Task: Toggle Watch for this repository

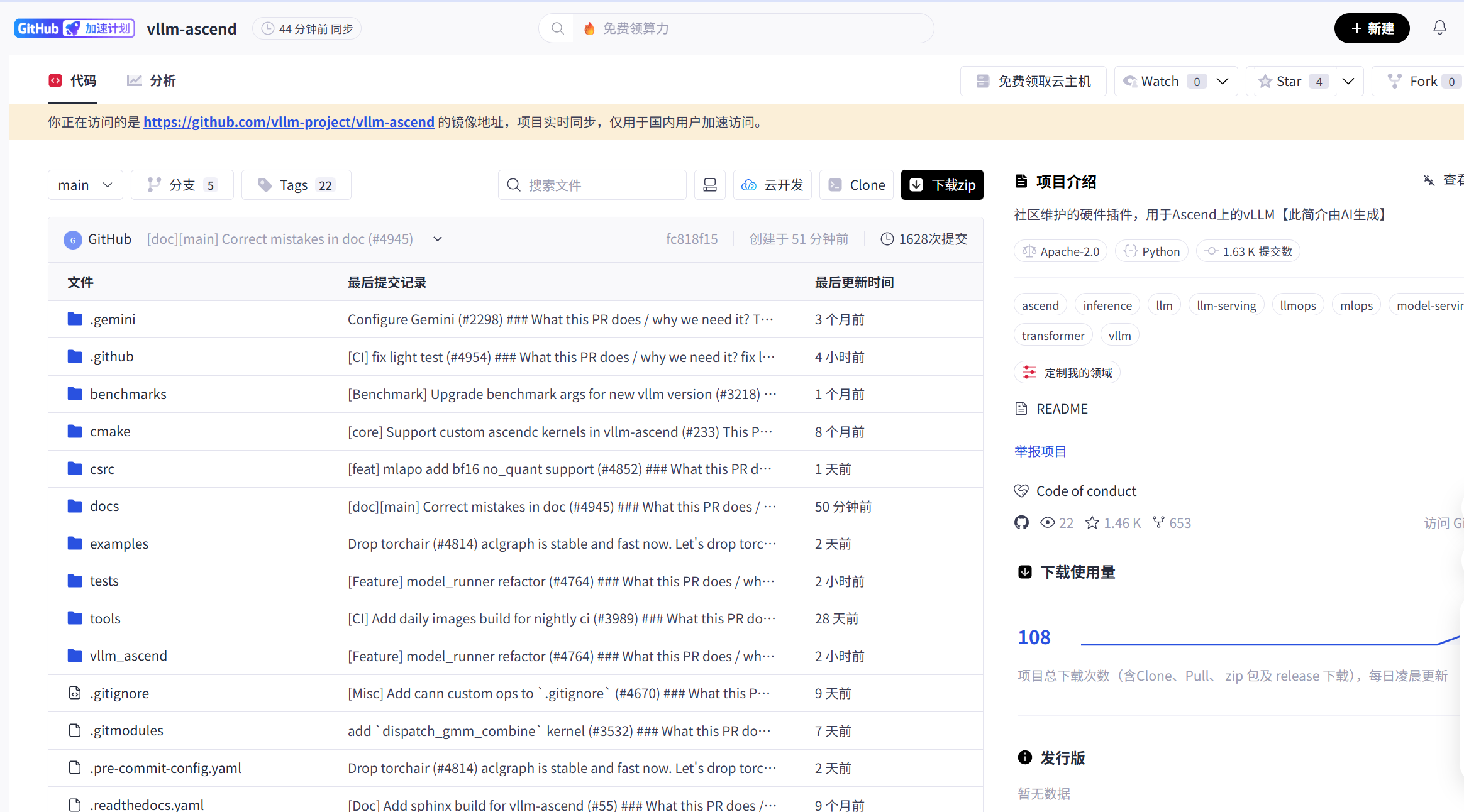Action: pyautogui.click(x=1158, y=81)
